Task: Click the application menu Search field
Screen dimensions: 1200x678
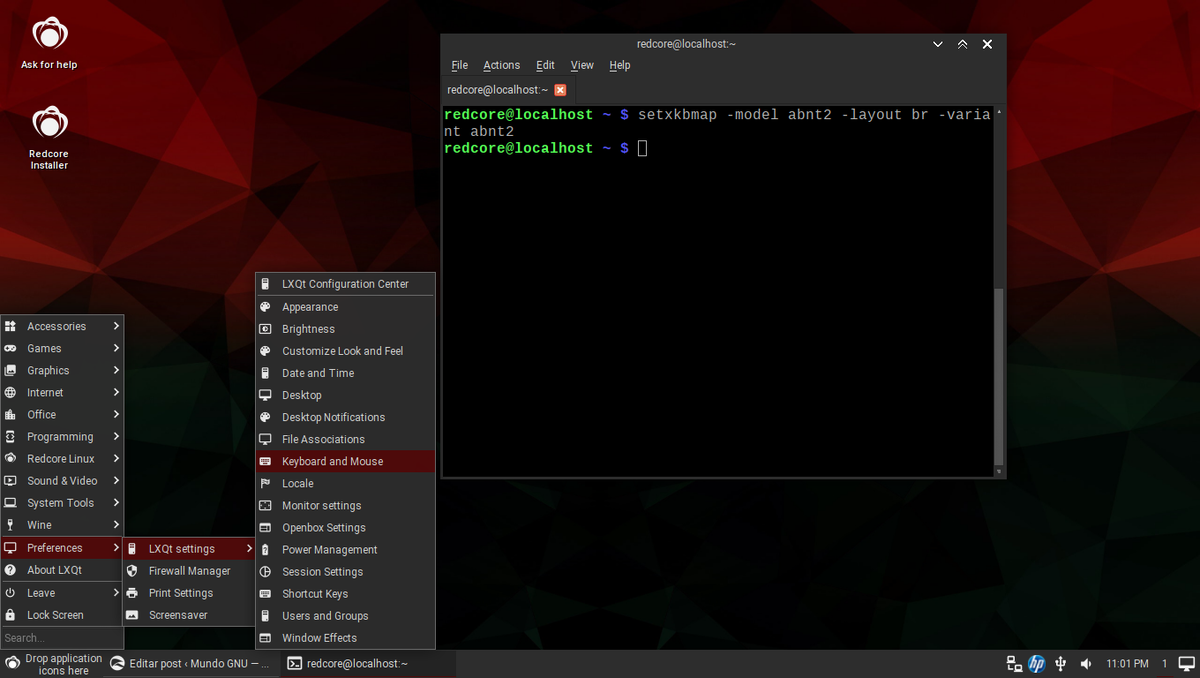Action: tap(62, 638)
